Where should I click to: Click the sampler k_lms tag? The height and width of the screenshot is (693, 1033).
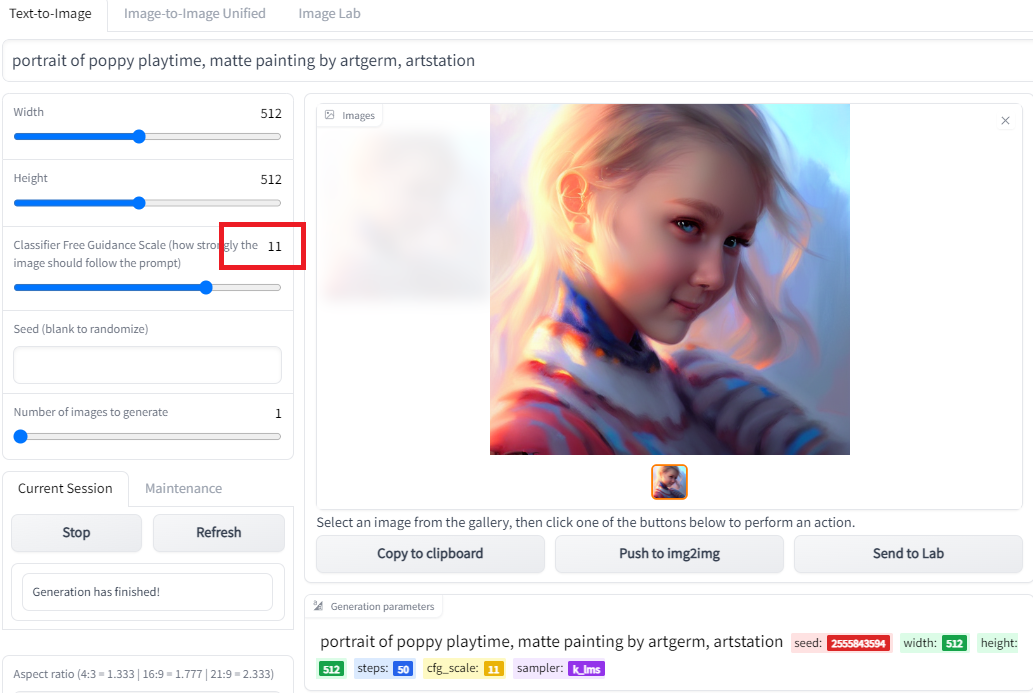point(586,669)
